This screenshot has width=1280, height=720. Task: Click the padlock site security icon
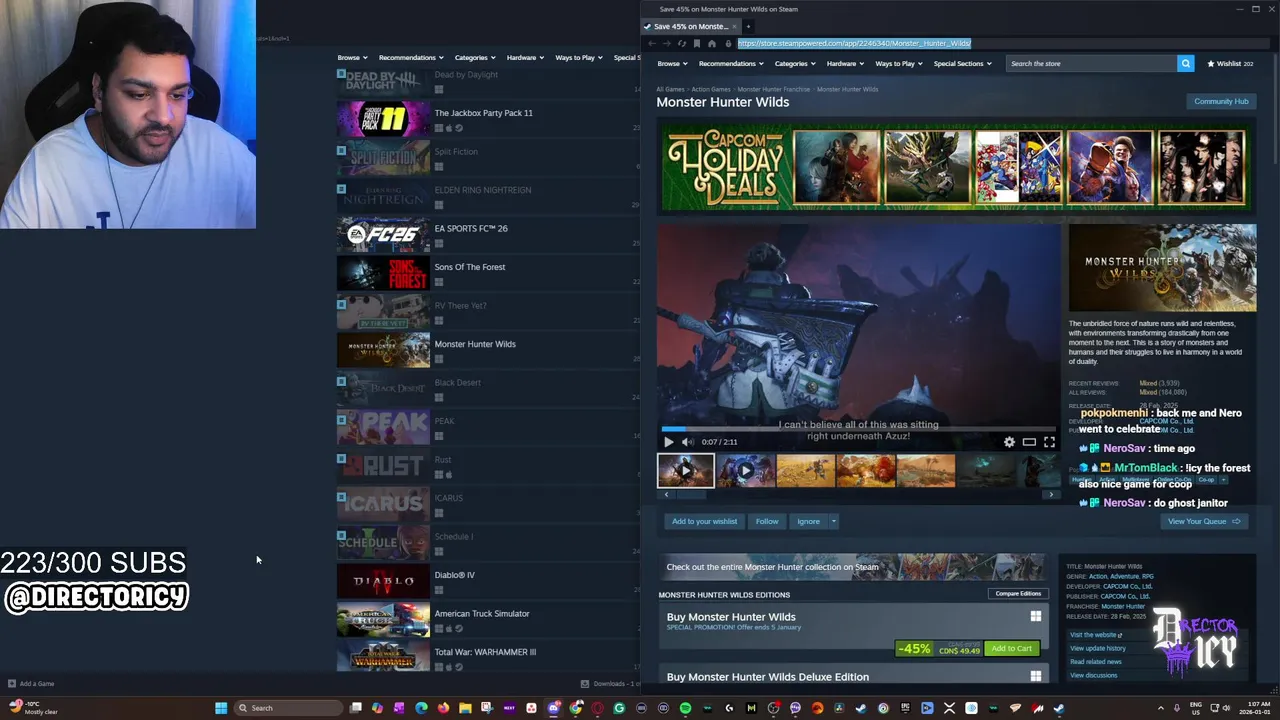(x=728, y=43)
